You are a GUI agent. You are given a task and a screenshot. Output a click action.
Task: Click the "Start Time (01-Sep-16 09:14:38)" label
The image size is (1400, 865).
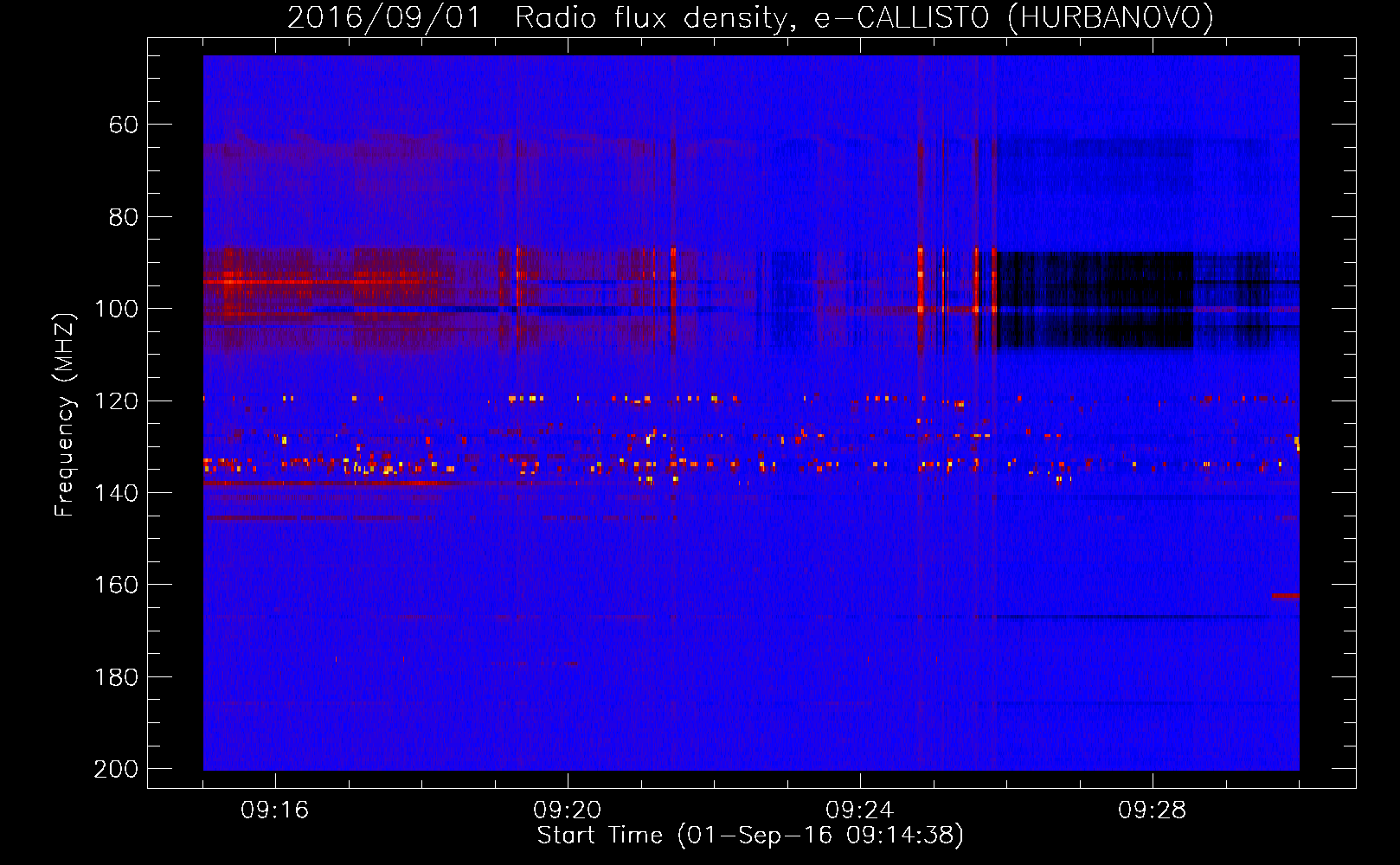750,836
